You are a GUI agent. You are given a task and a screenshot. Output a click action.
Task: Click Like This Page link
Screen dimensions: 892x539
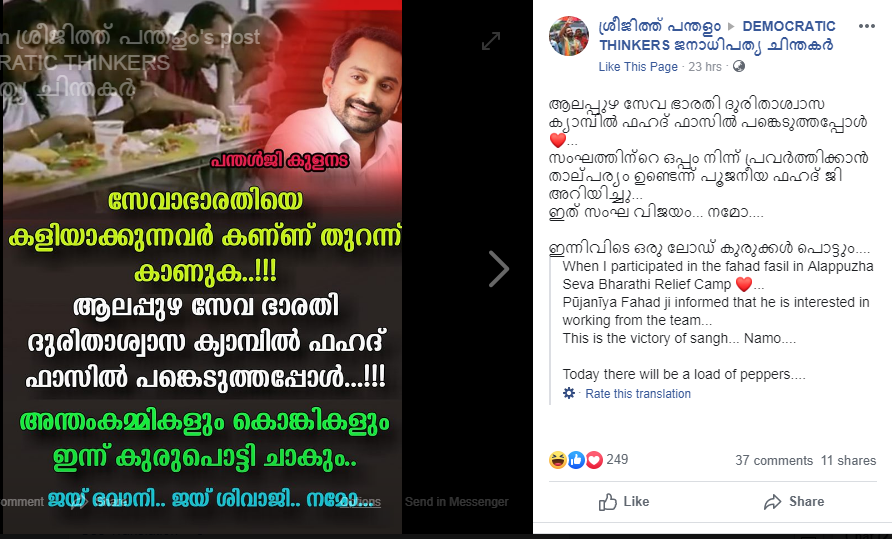[x=638, y=67]
